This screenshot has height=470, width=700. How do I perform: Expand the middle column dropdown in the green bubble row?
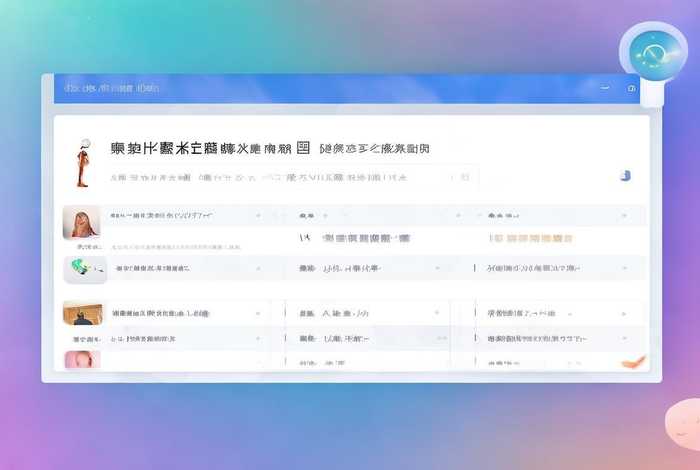tap(438, 268)
